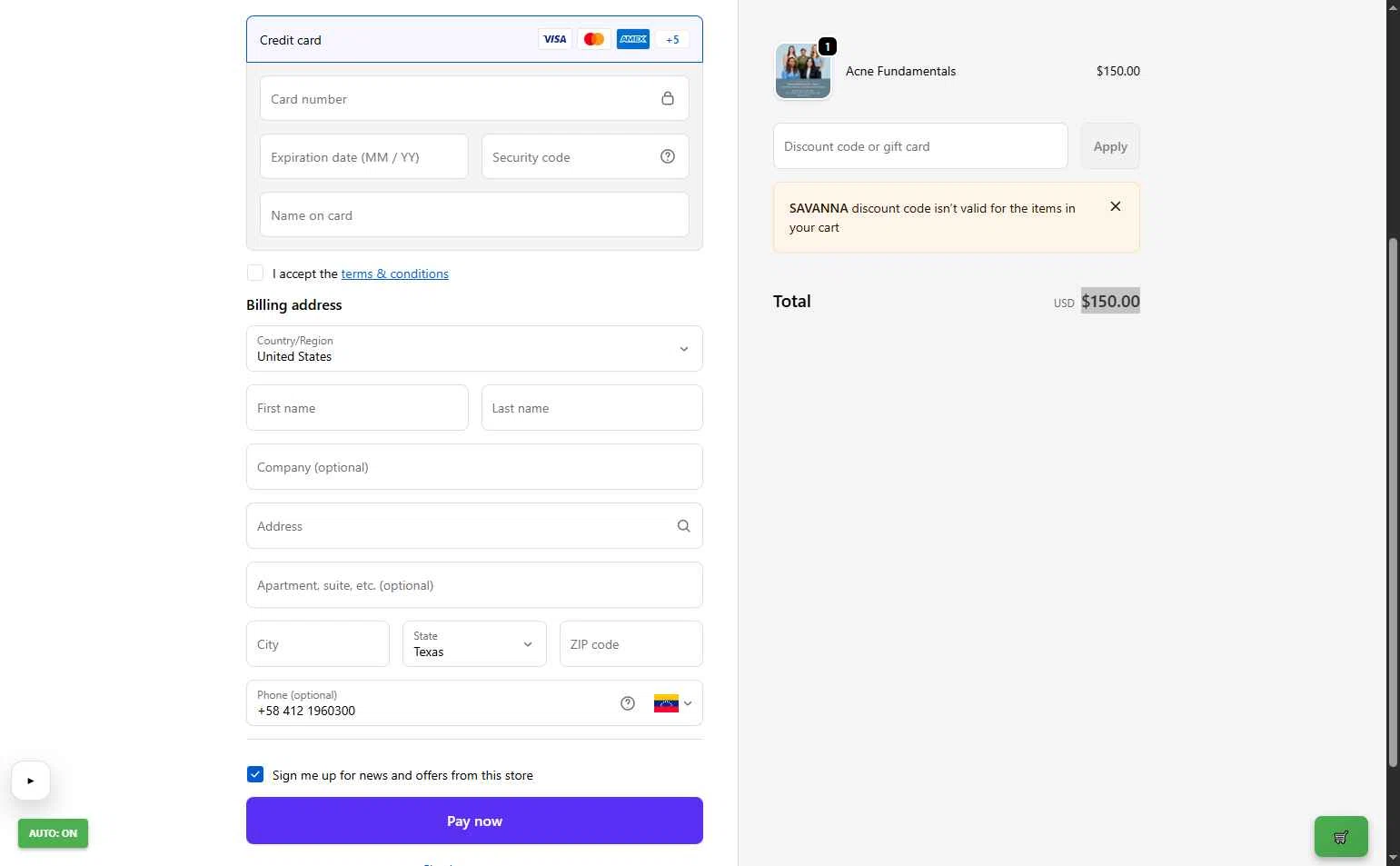Click the Billing address heading
Screen dimensions: 1400x866
294,305
